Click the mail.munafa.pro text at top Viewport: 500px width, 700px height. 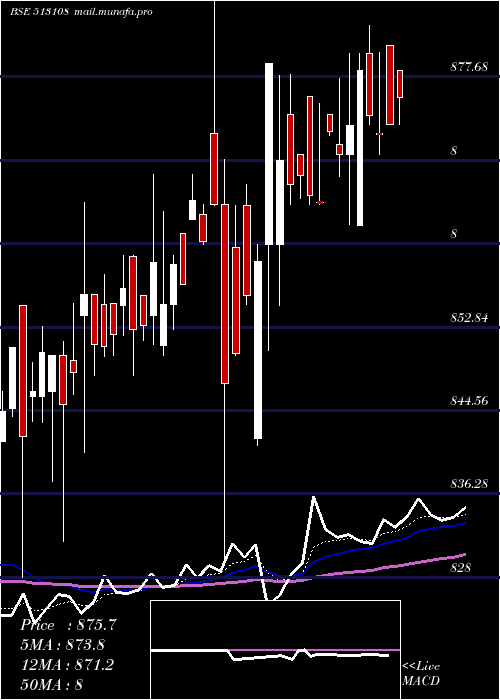112,12
